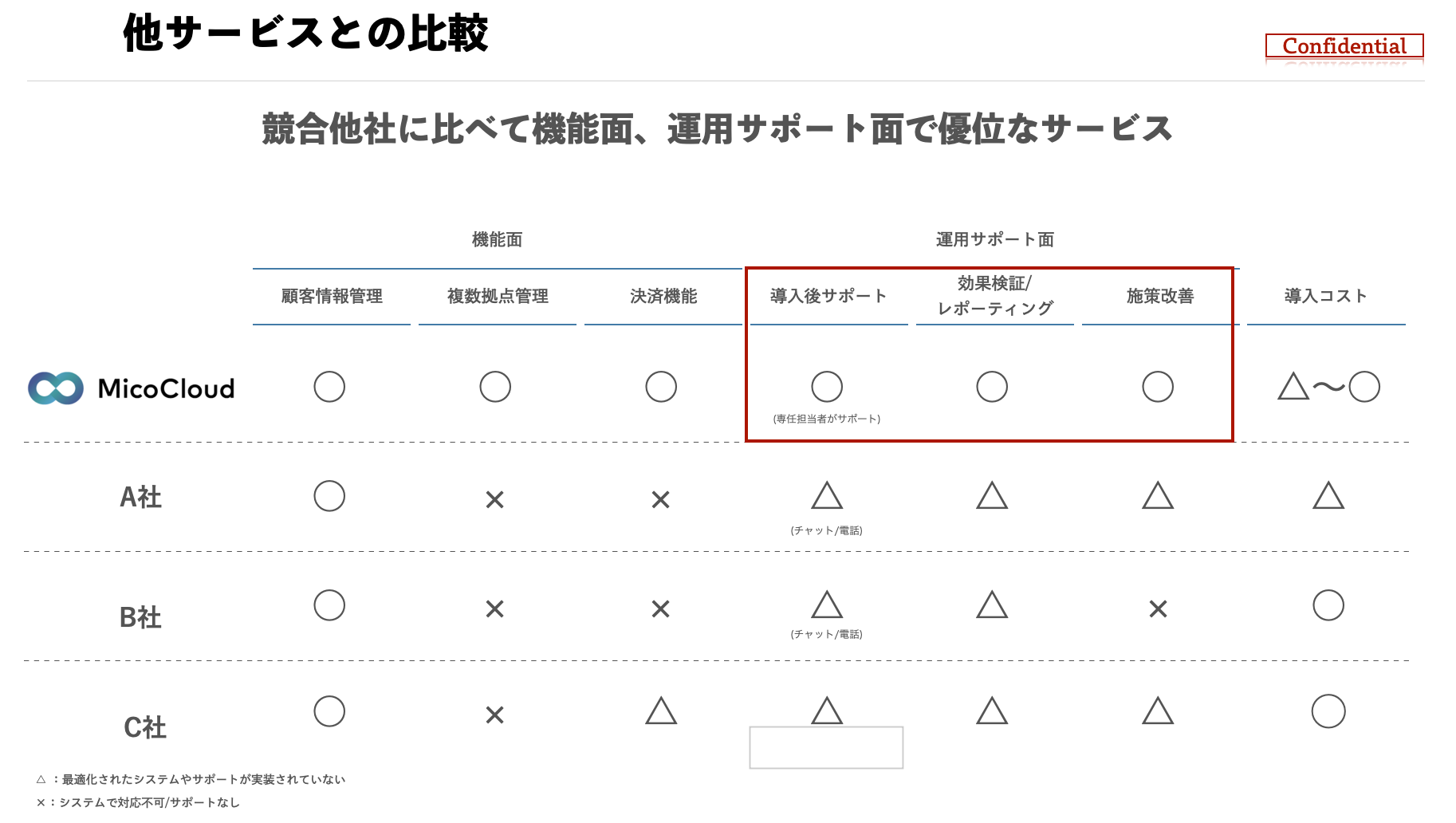This screenshot has width=1456, height=823.
Task: Click B社's triangle under 効果検証/レポーティング
Action: (x=992, y=605)
